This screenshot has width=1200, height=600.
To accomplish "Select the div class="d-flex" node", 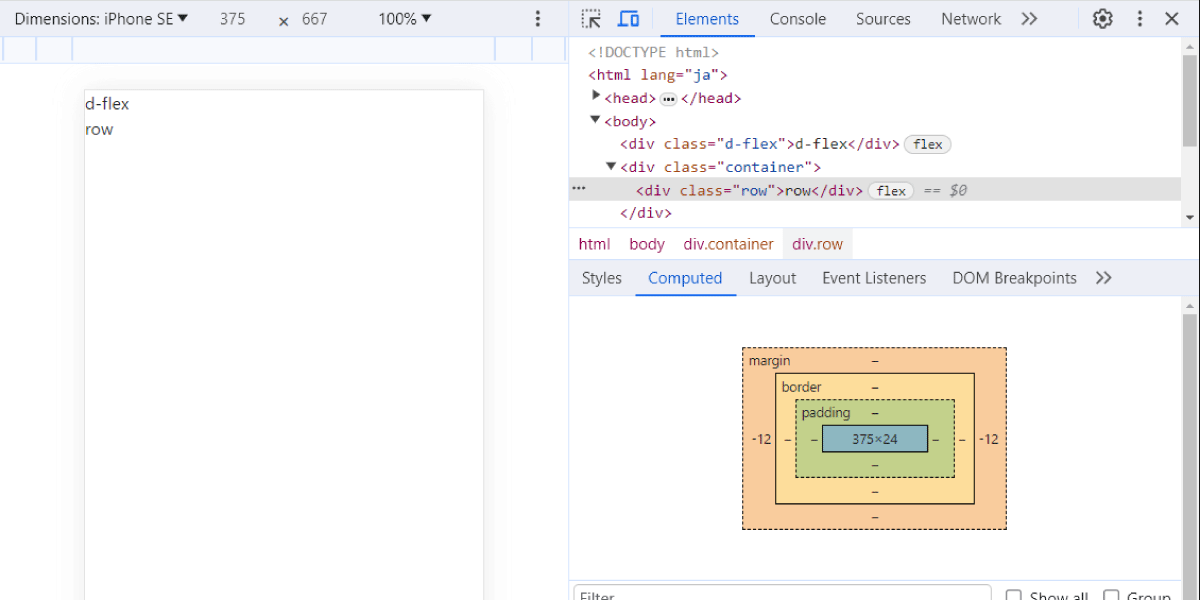I will click(759, 144).
